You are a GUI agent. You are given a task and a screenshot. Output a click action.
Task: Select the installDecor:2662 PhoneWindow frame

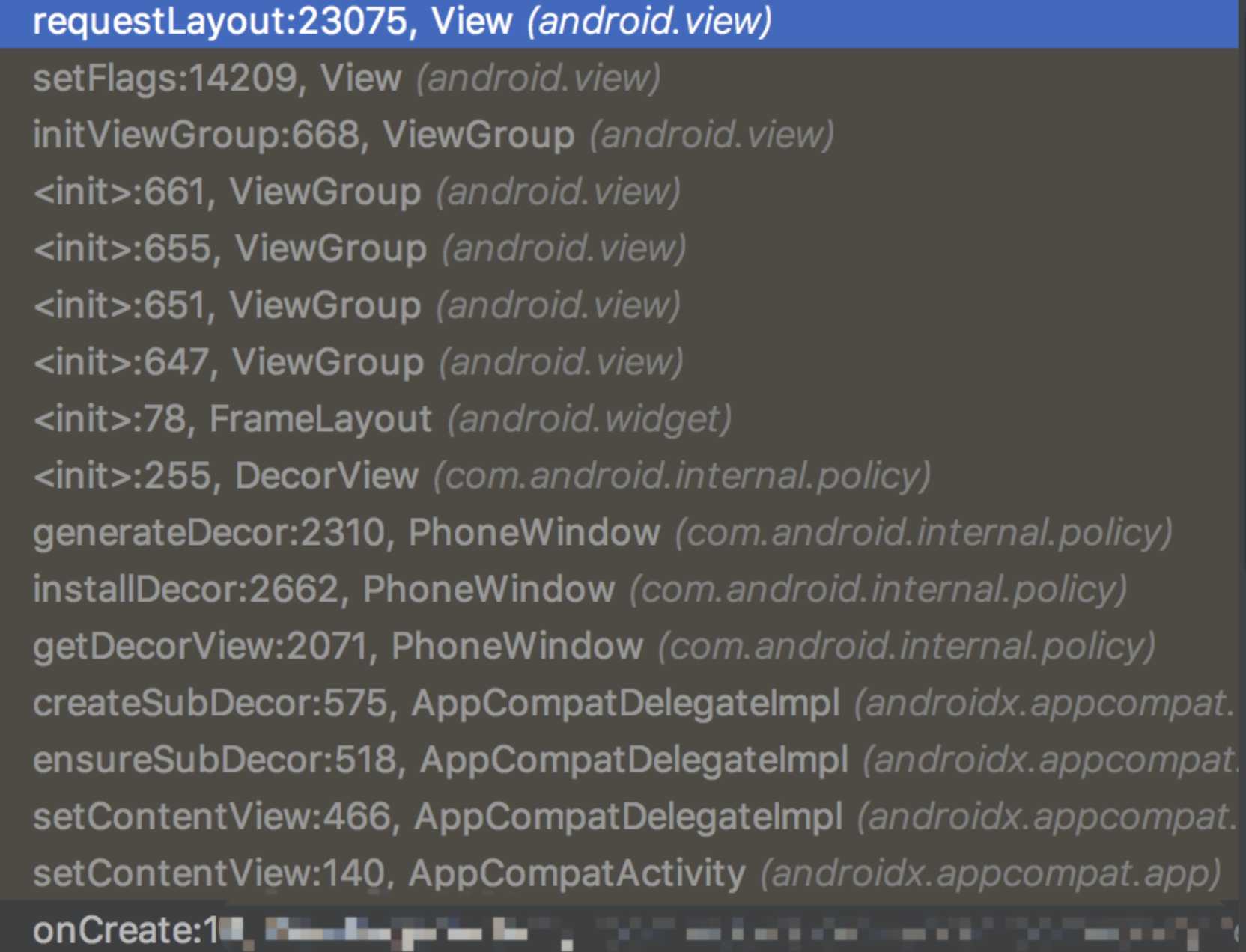pyautogui.click(x=619, y=590)
